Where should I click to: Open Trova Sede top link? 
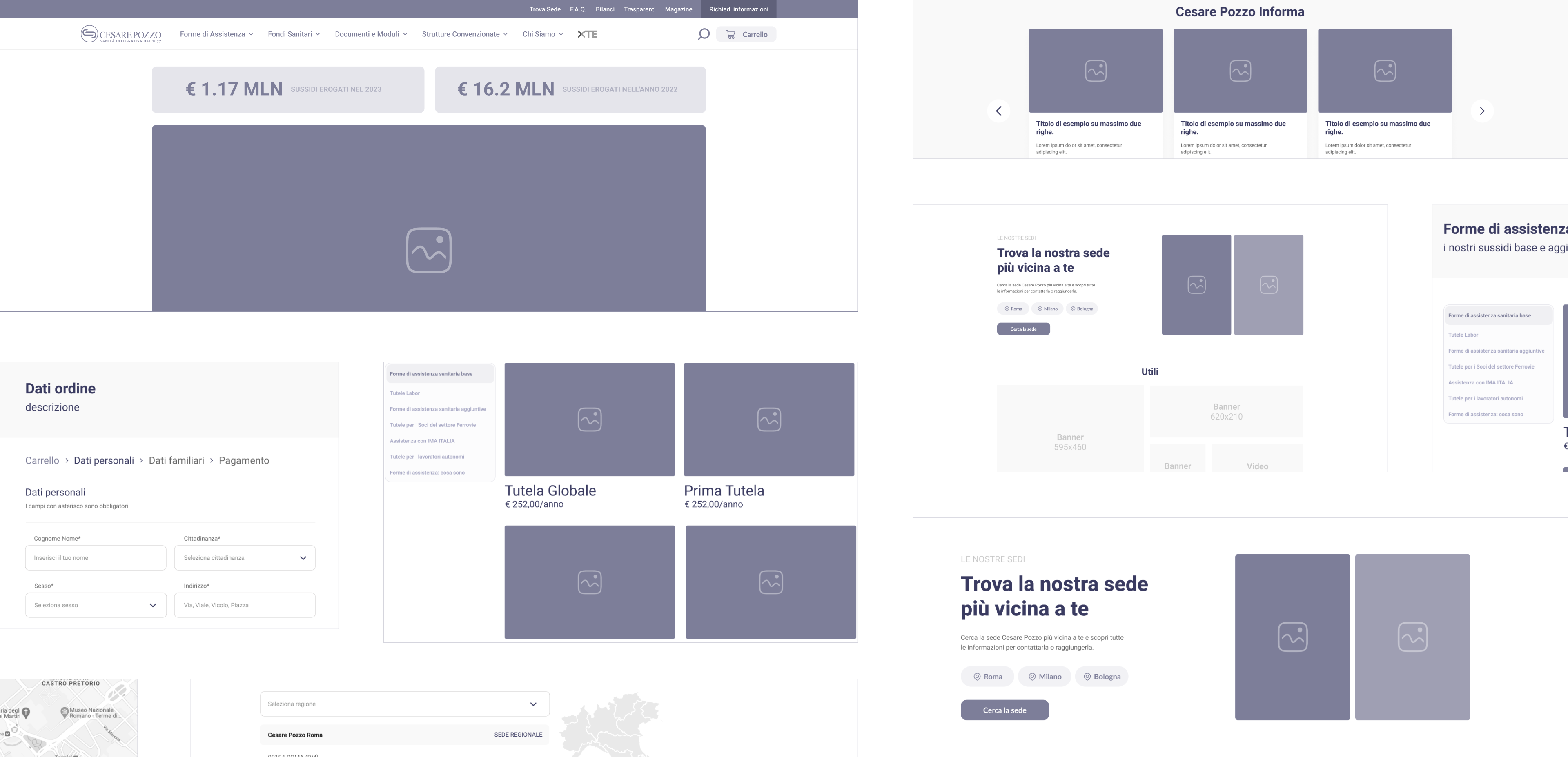[545, 9]
